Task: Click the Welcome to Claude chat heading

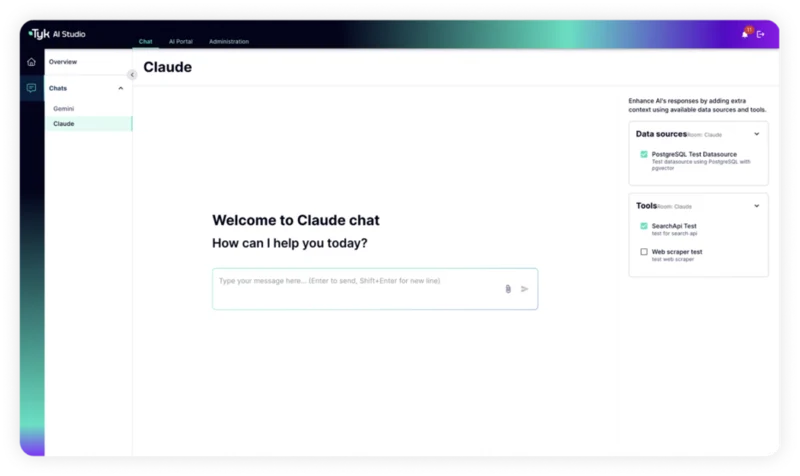Action: coord(296,220)
